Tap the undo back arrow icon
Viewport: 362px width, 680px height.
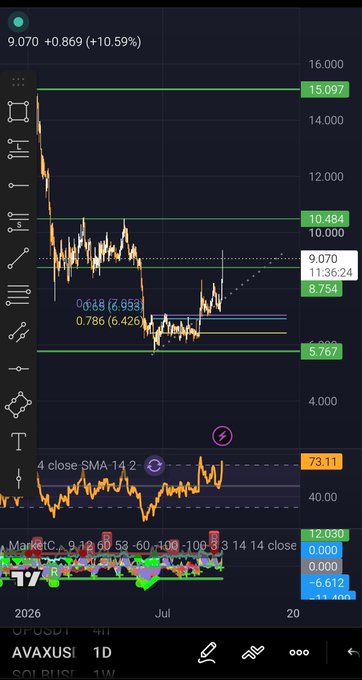pyautogui.click(x=354, y=652)
